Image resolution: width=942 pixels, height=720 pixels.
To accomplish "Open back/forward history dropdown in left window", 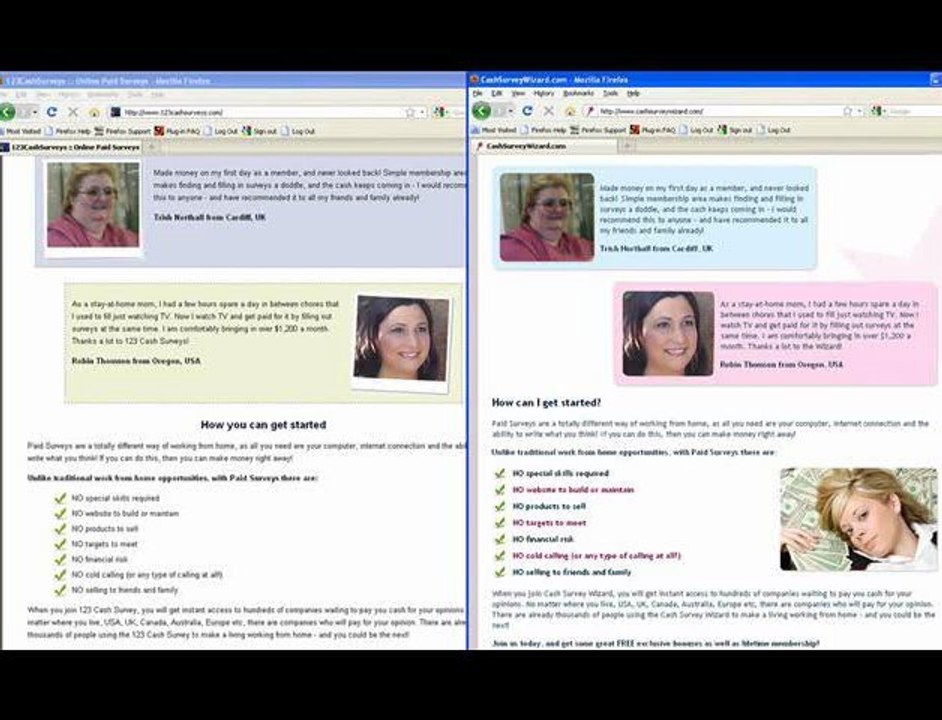I will coord(35,112).
